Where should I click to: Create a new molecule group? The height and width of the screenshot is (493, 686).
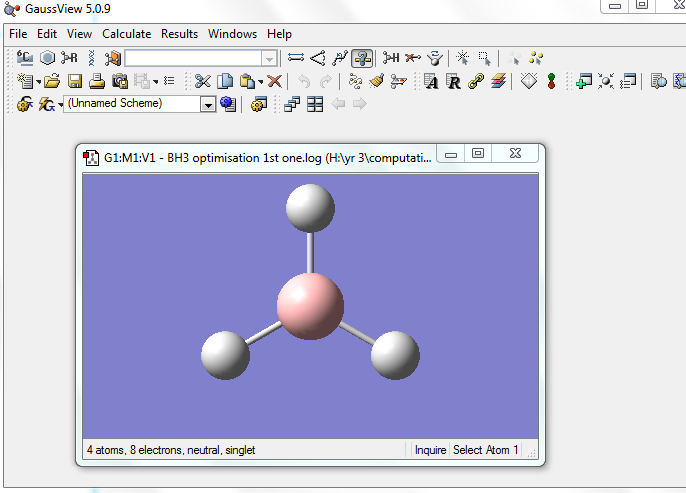click(25, 81)
